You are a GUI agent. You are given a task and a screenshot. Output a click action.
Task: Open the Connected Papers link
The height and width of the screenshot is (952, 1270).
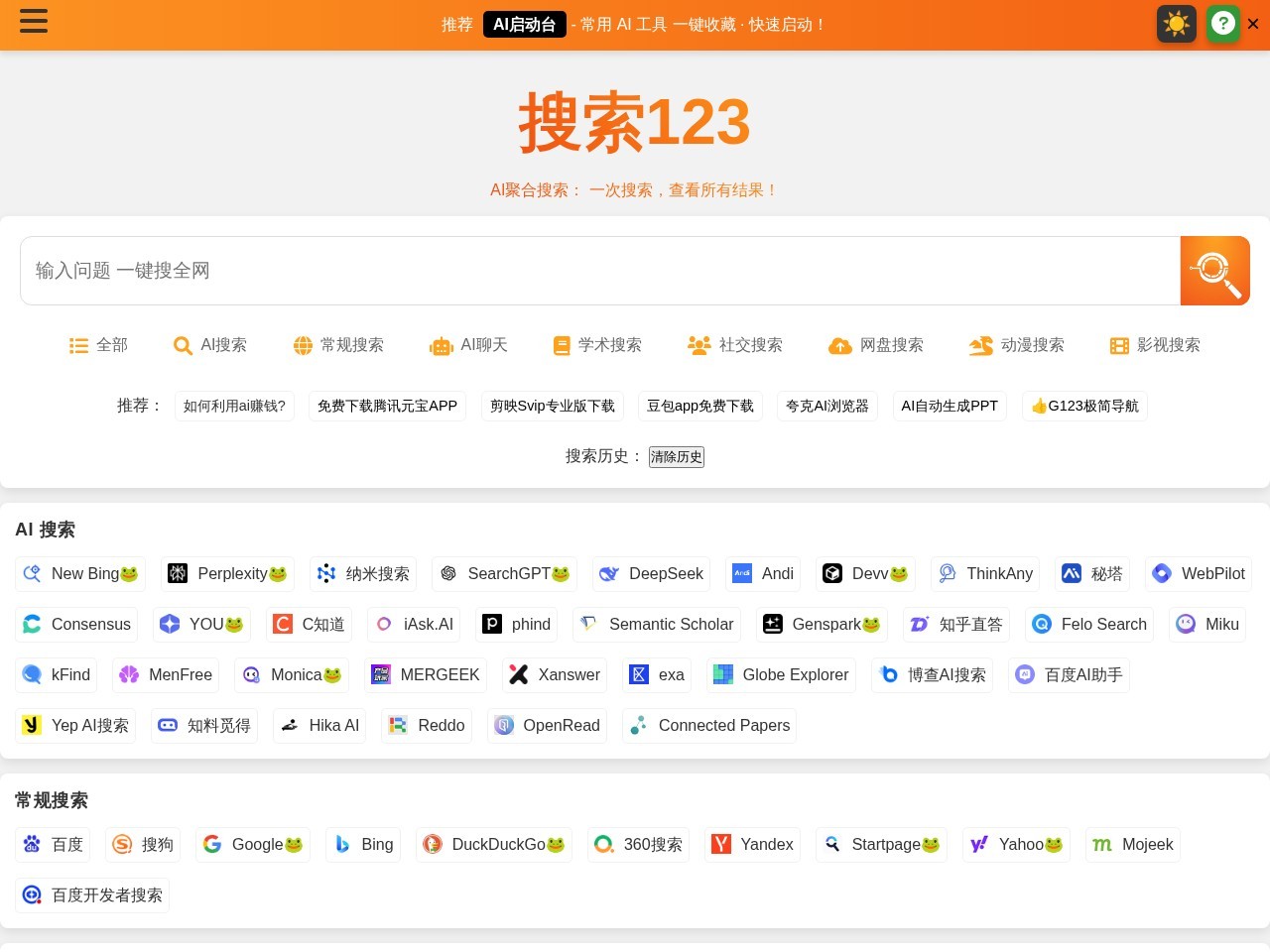[709, 725]
